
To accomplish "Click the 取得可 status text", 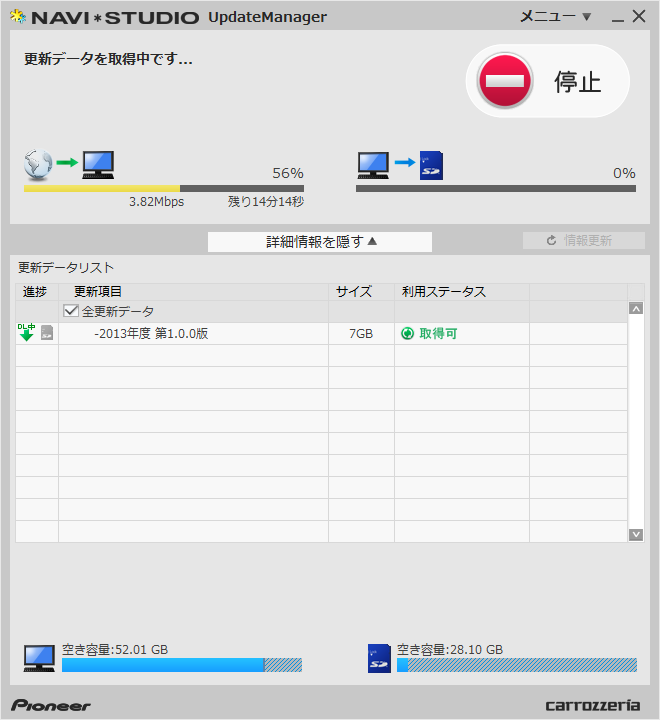I will 438,333.
